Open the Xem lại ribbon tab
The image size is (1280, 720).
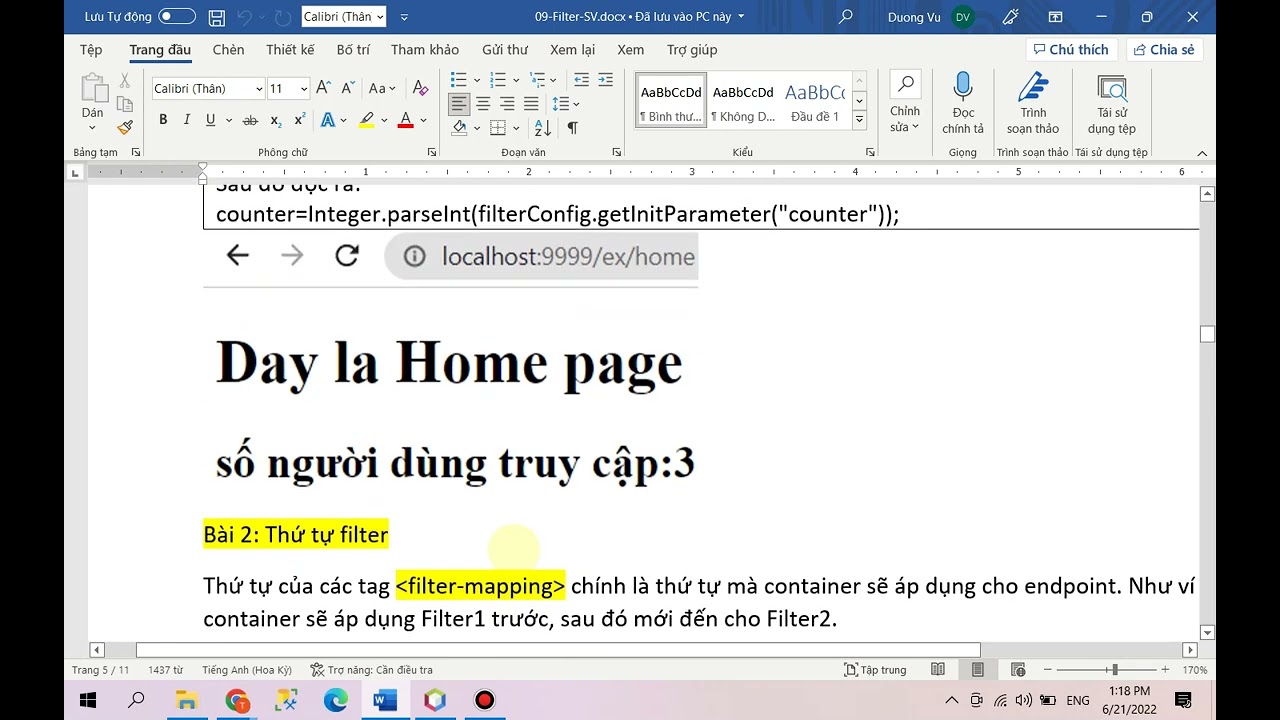point(572,50)
